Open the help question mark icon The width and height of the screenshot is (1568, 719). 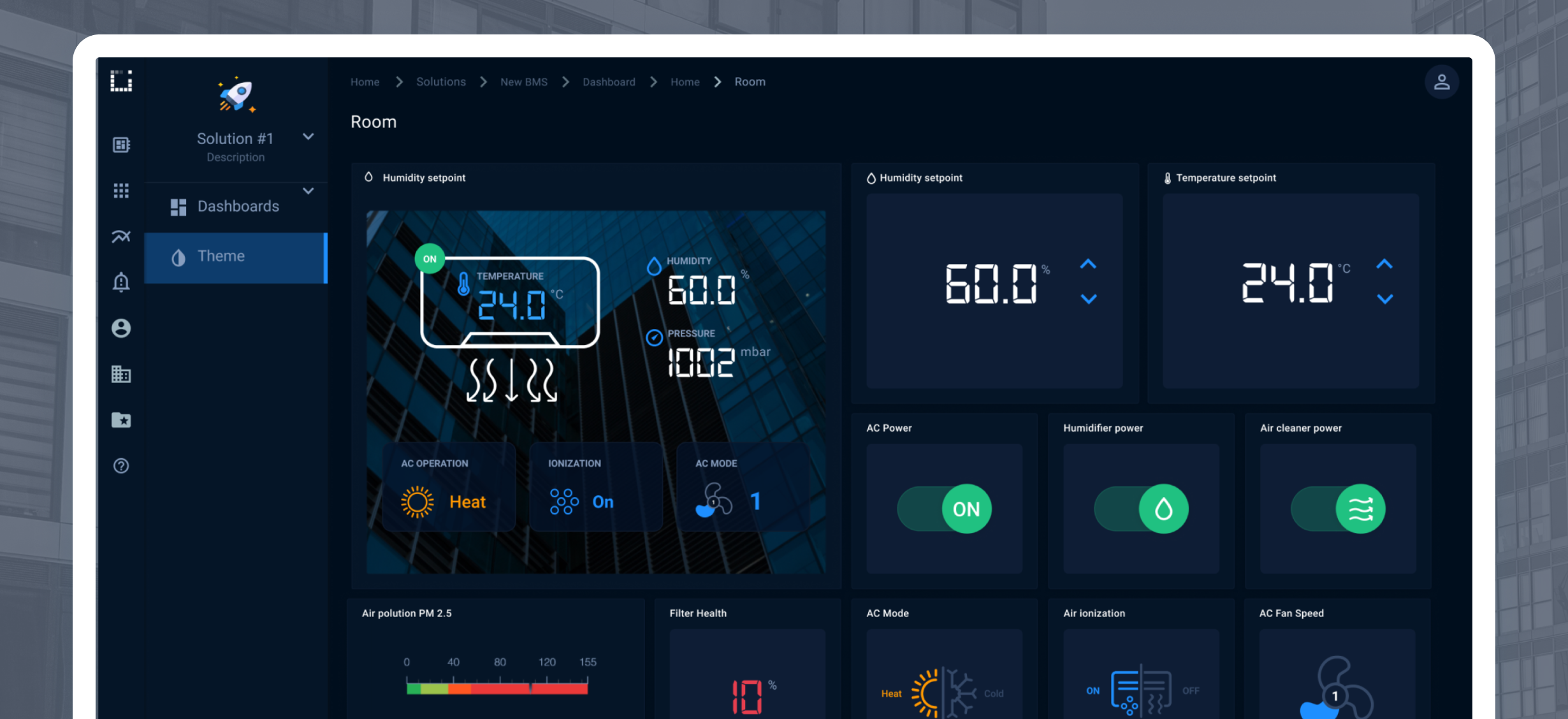pyautogui.click(x=121, y=466)
